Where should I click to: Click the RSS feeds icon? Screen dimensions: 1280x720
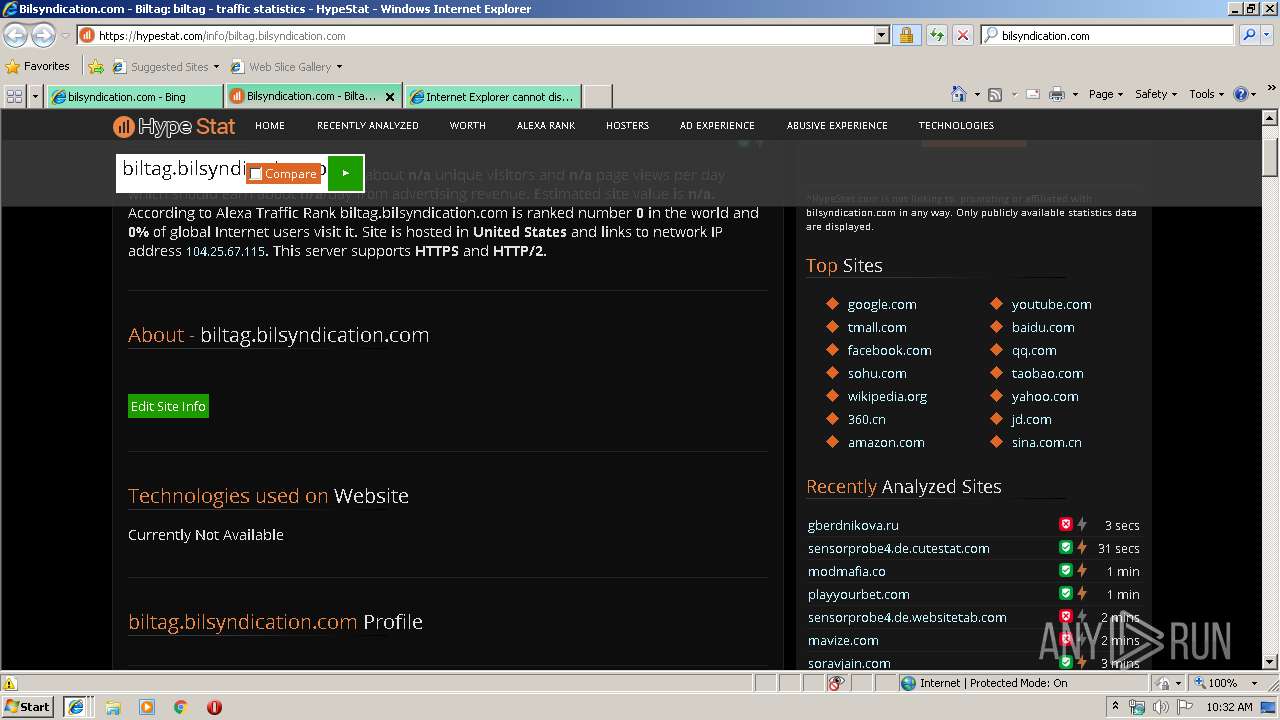point(994,94)
